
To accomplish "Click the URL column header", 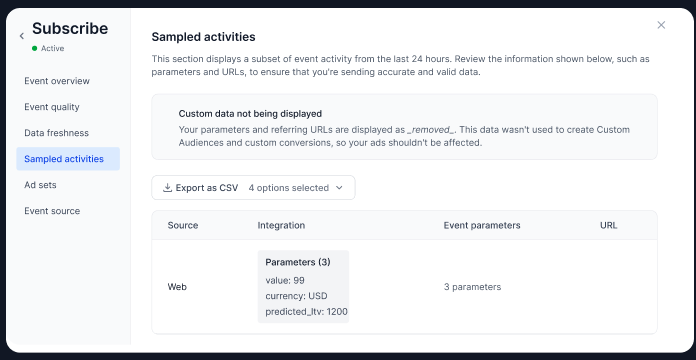I will [609, 225].
